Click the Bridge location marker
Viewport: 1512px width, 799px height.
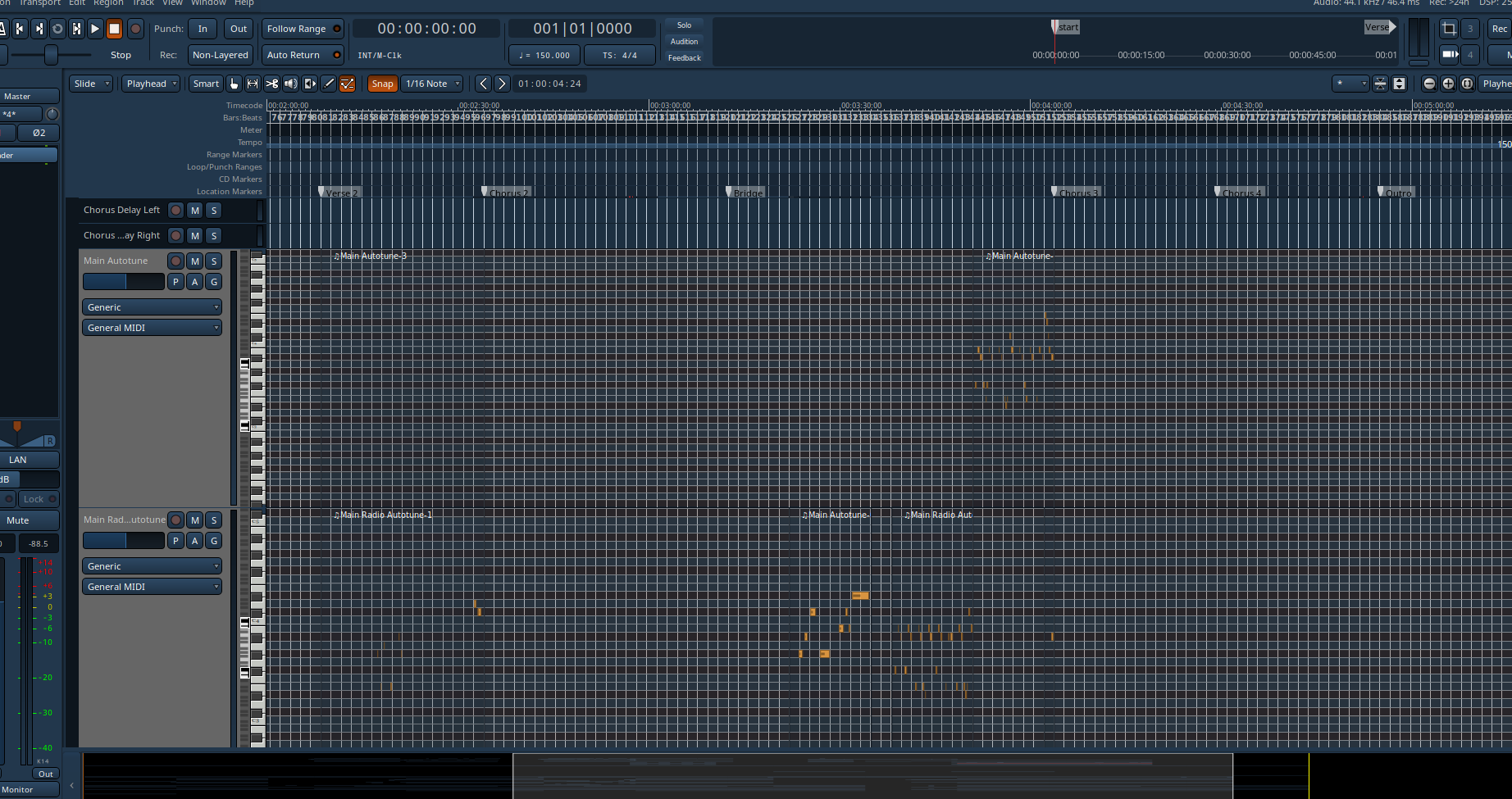[x=747, y=193]
